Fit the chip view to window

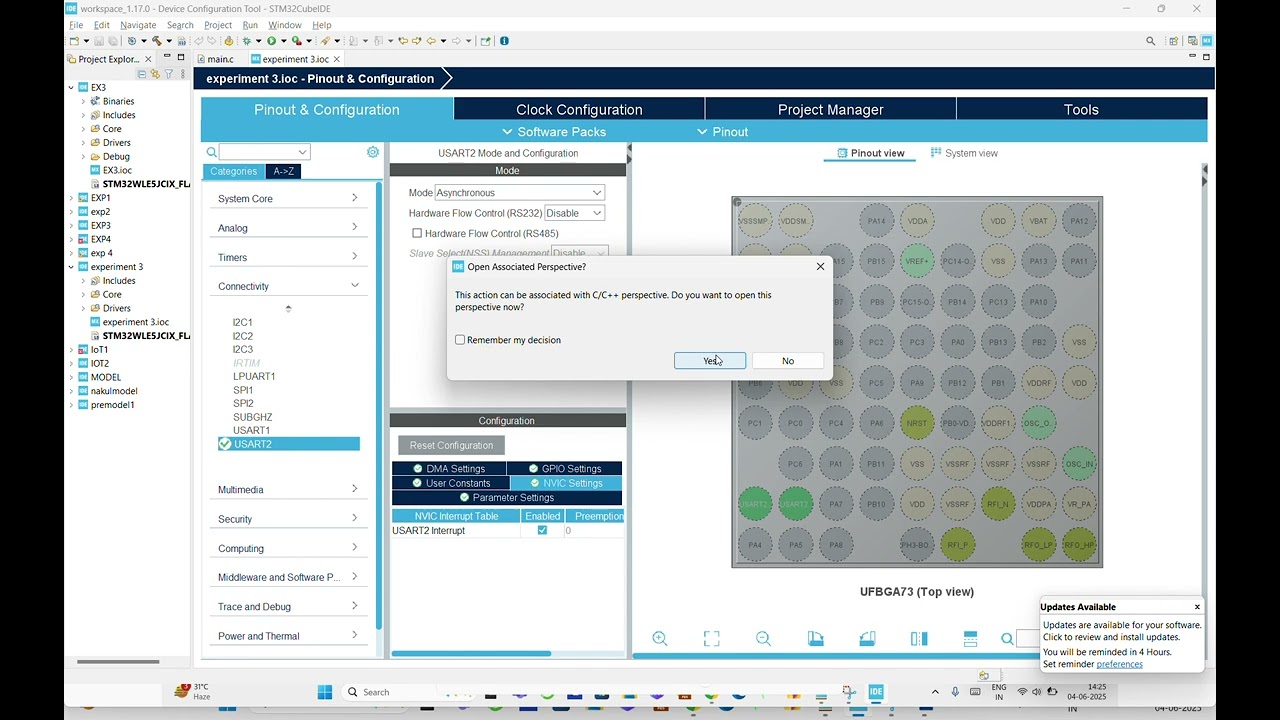coord(711,638)
